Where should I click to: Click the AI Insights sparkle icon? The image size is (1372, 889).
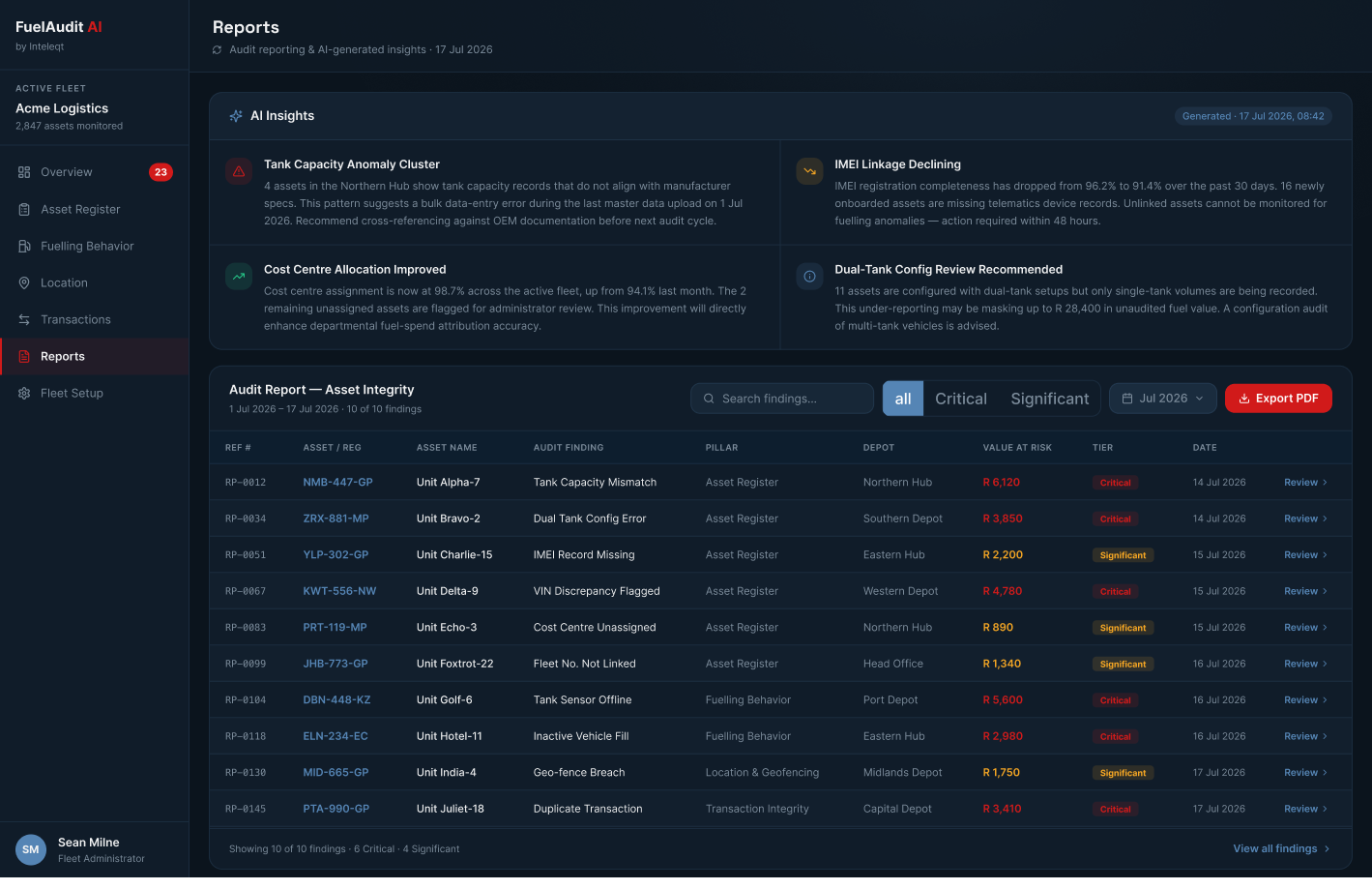pos(236,115)
